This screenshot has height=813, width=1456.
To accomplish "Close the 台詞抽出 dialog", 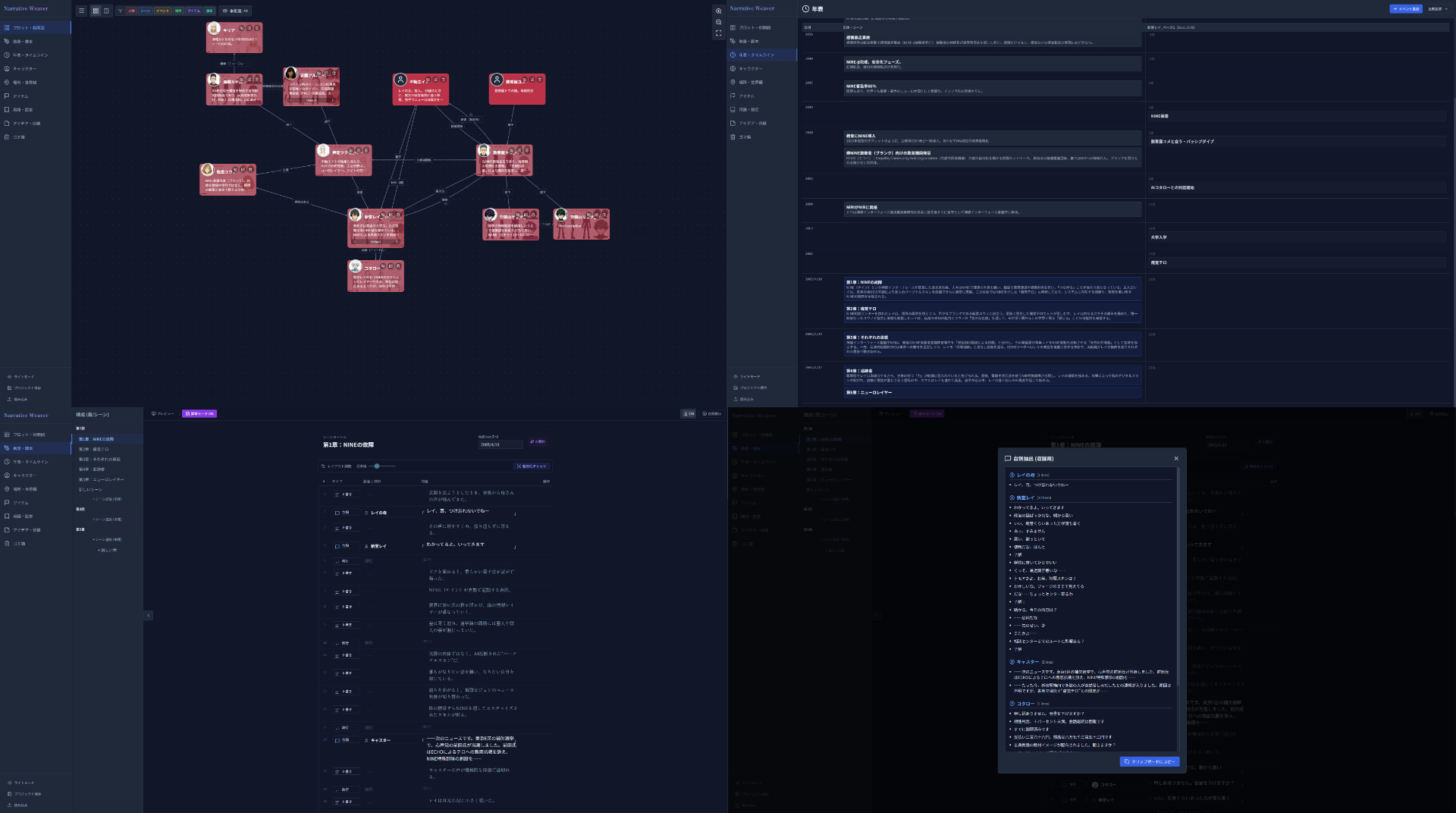I will 1176,458.
